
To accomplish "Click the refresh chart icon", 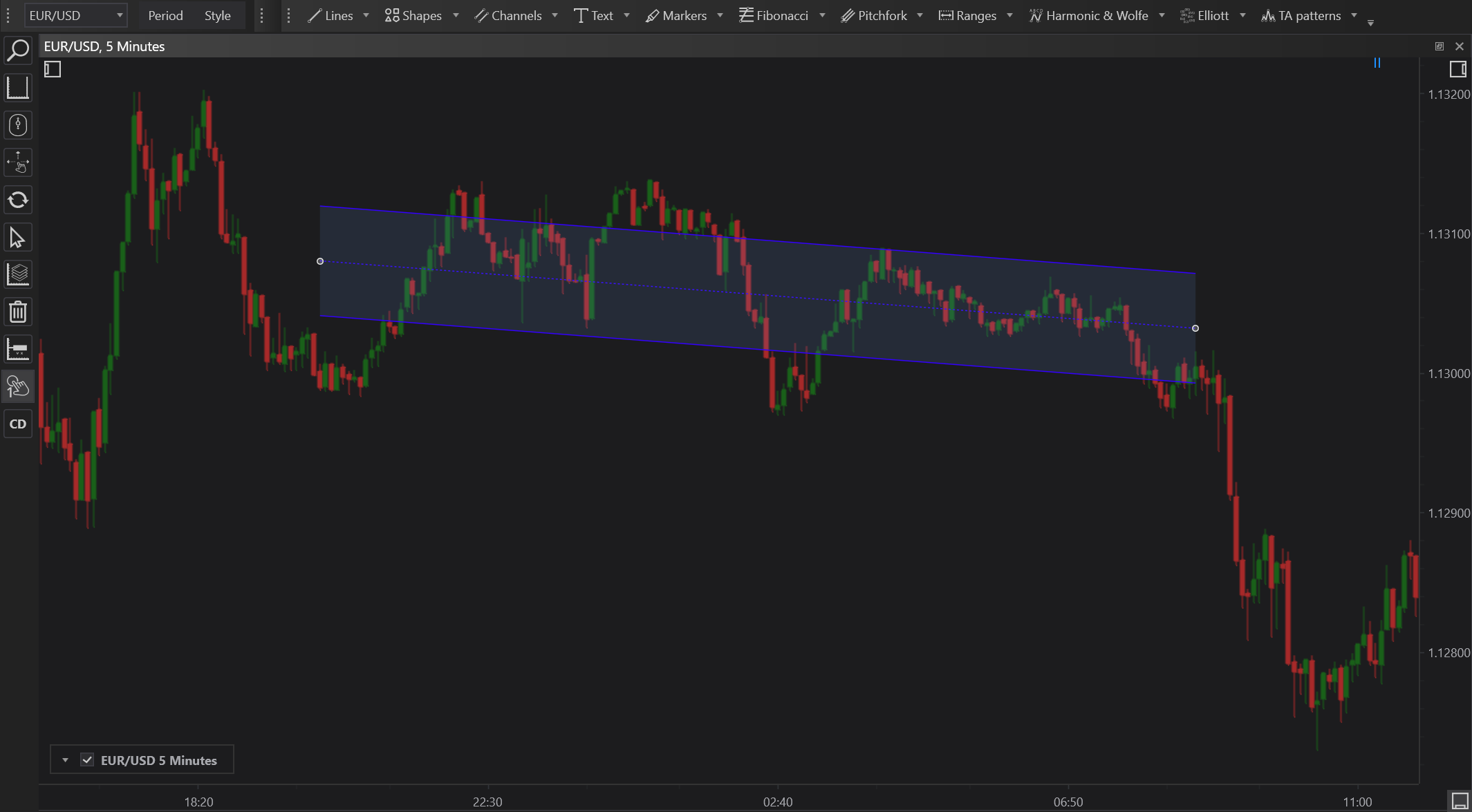I will pos(18,200).
